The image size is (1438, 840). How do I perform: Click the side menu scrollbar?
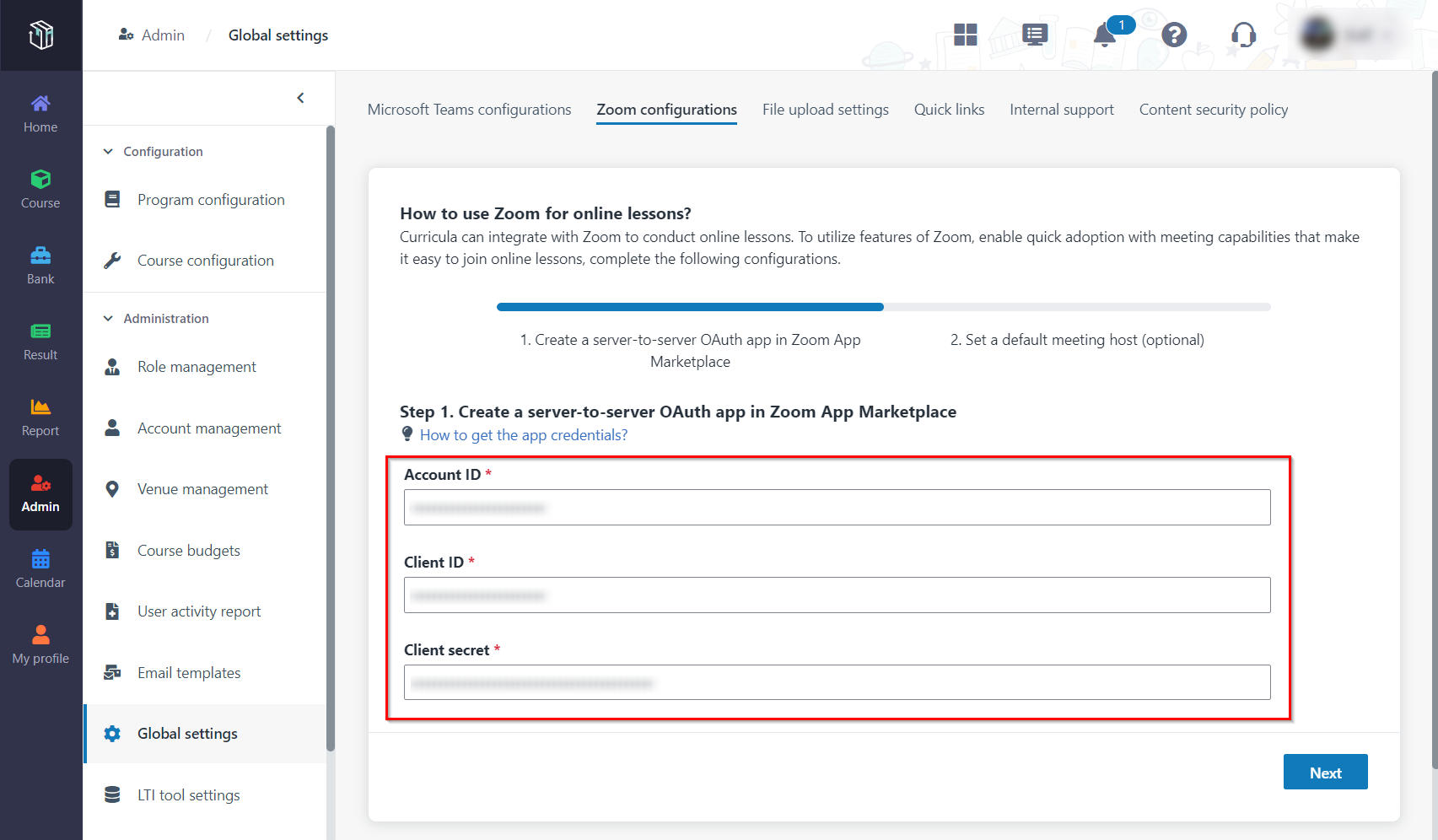tap(331, 439)
